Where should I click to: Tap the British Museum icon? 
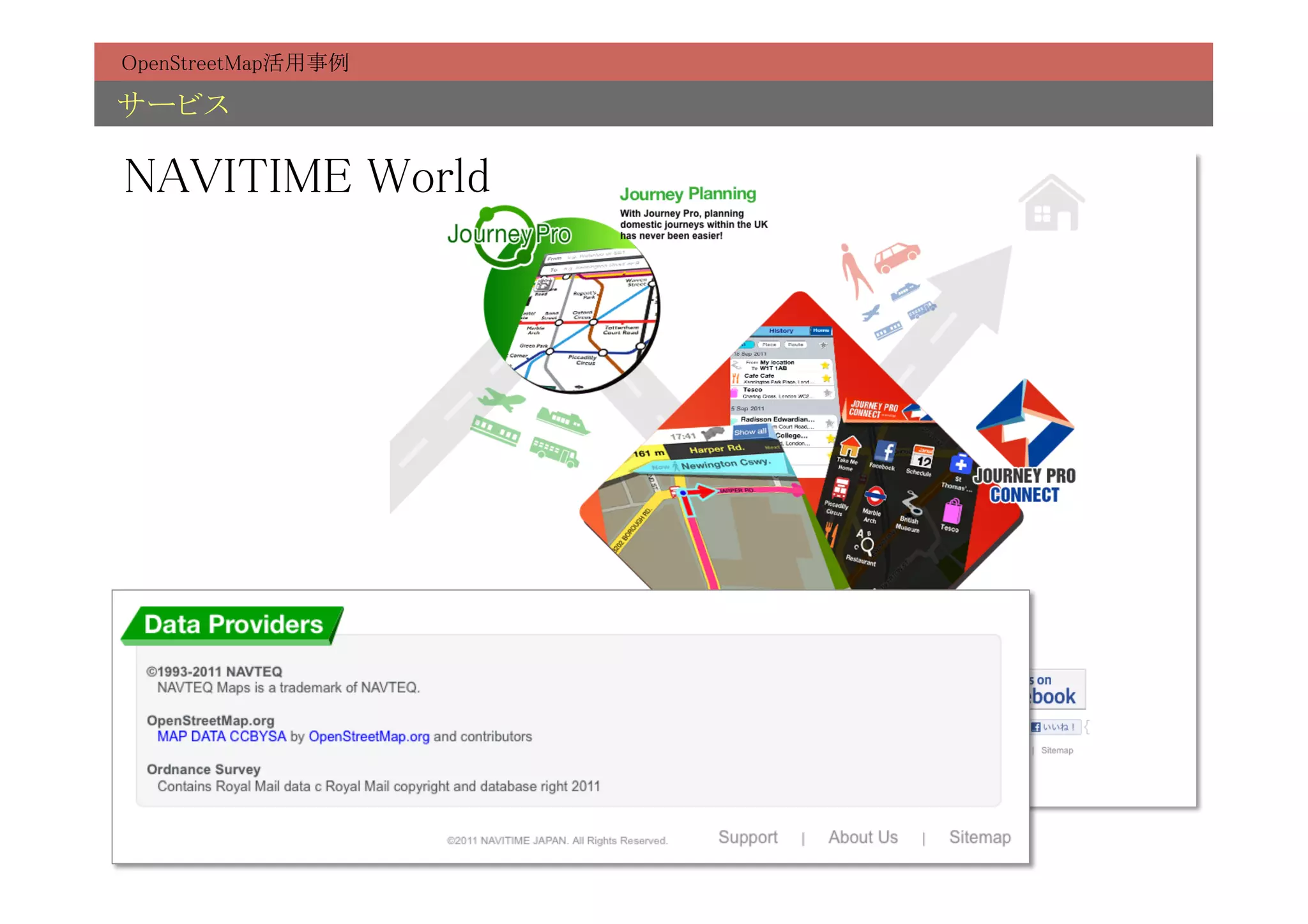(x=912, y=503)
